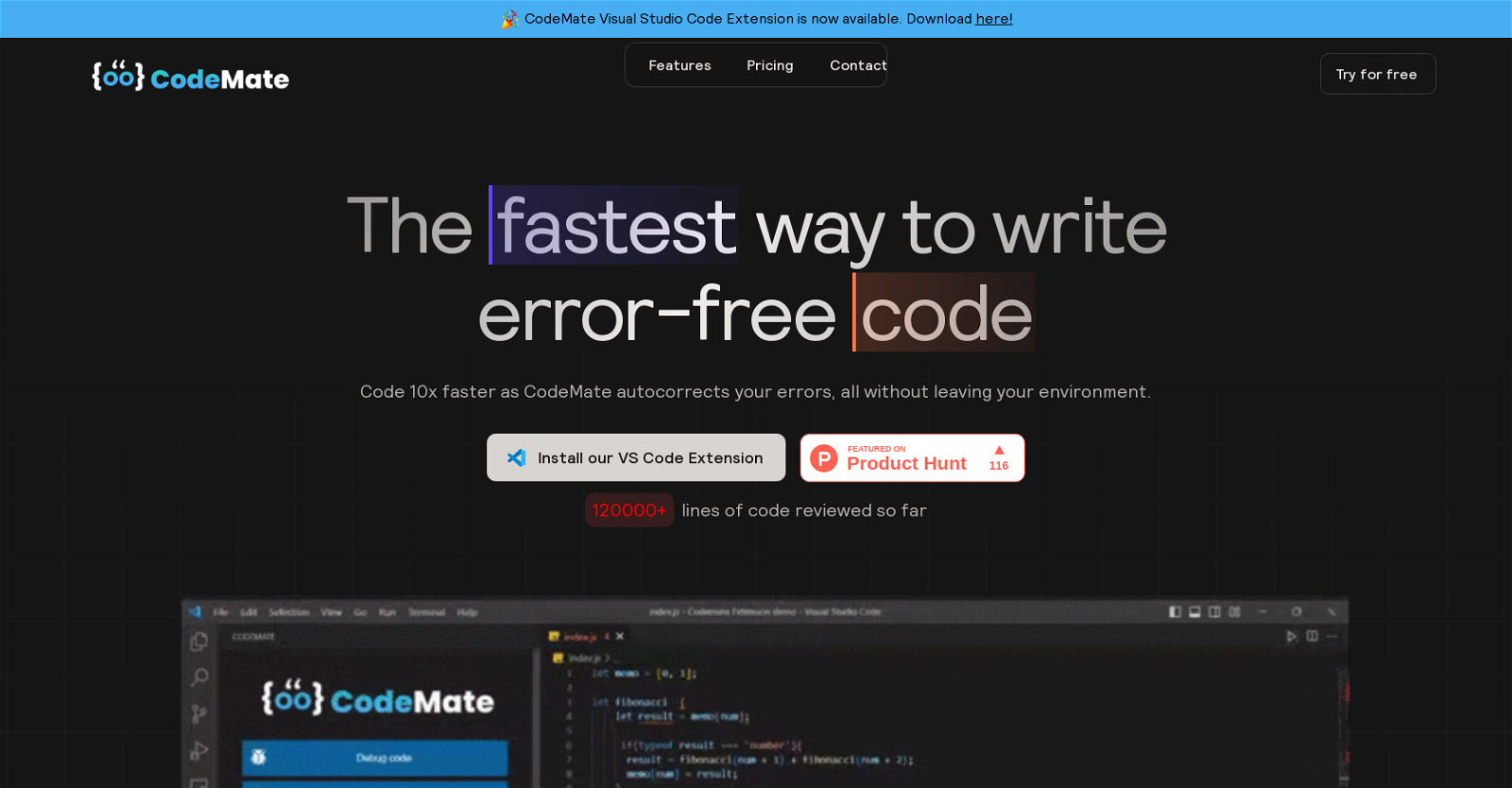Viewport: 1512px width, 788px height.
Task: Open File menu in the VS Code demo
Action: (220, 612)
